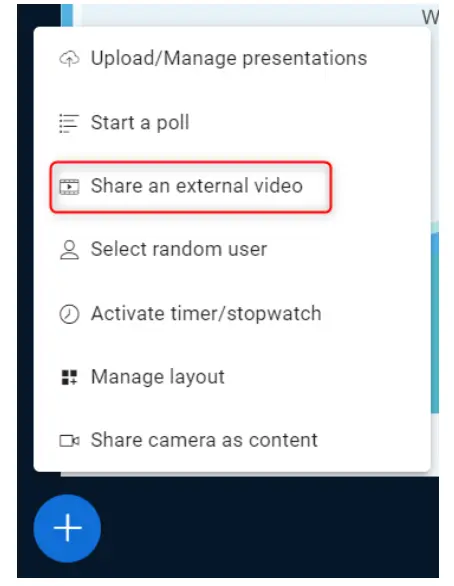Click the cloud upload icon

pyautogui.click(x=69, y=59)
